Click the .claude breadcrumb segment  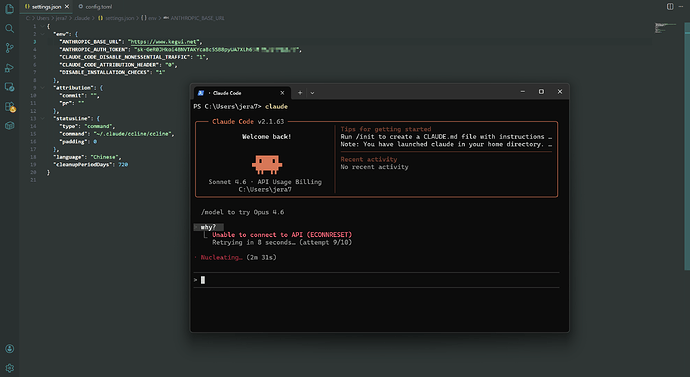coord(81,18)
